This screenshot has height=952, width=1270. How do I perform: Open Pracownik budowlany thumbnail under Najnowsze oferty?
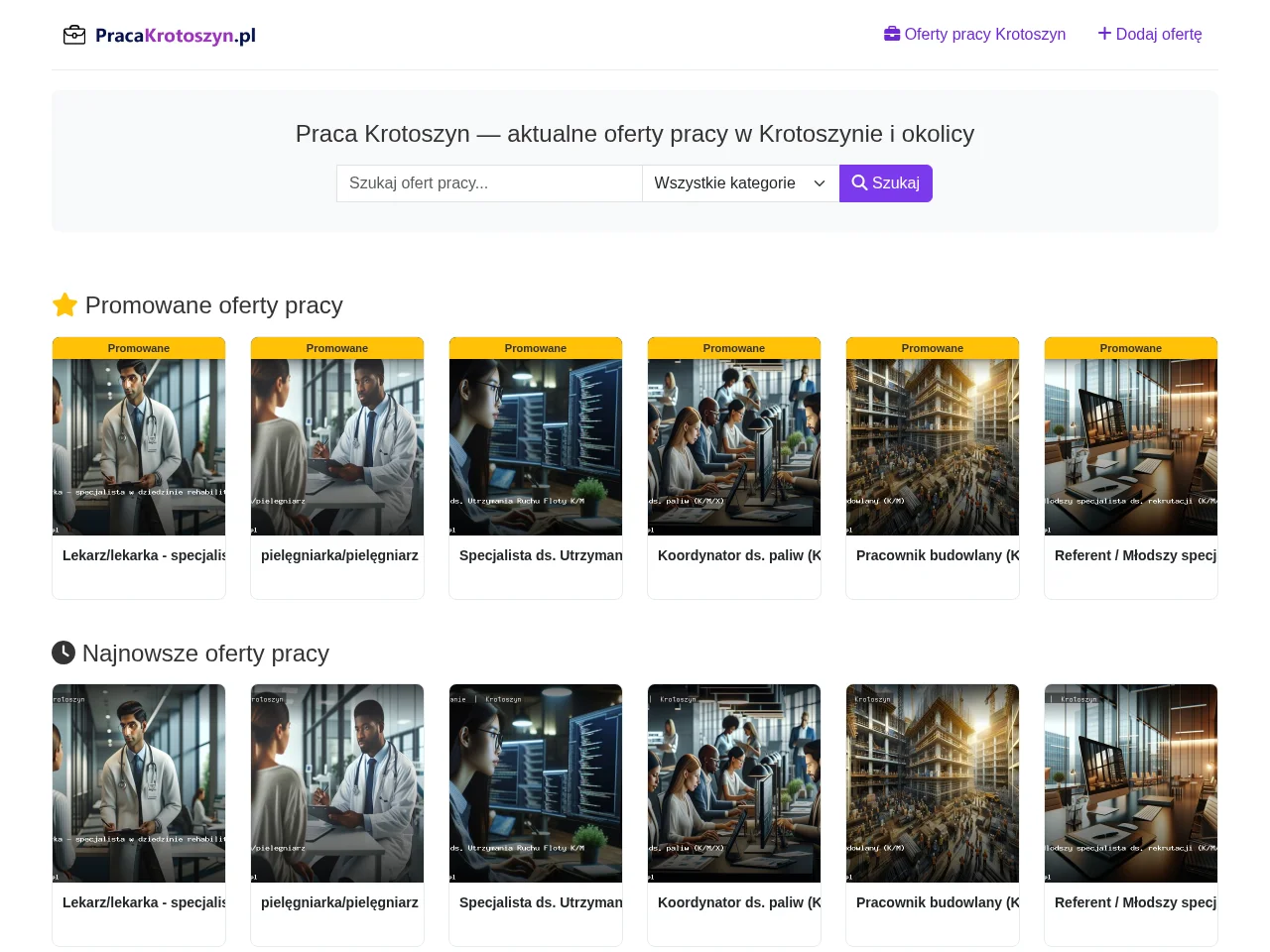click(x=933, y=783)
